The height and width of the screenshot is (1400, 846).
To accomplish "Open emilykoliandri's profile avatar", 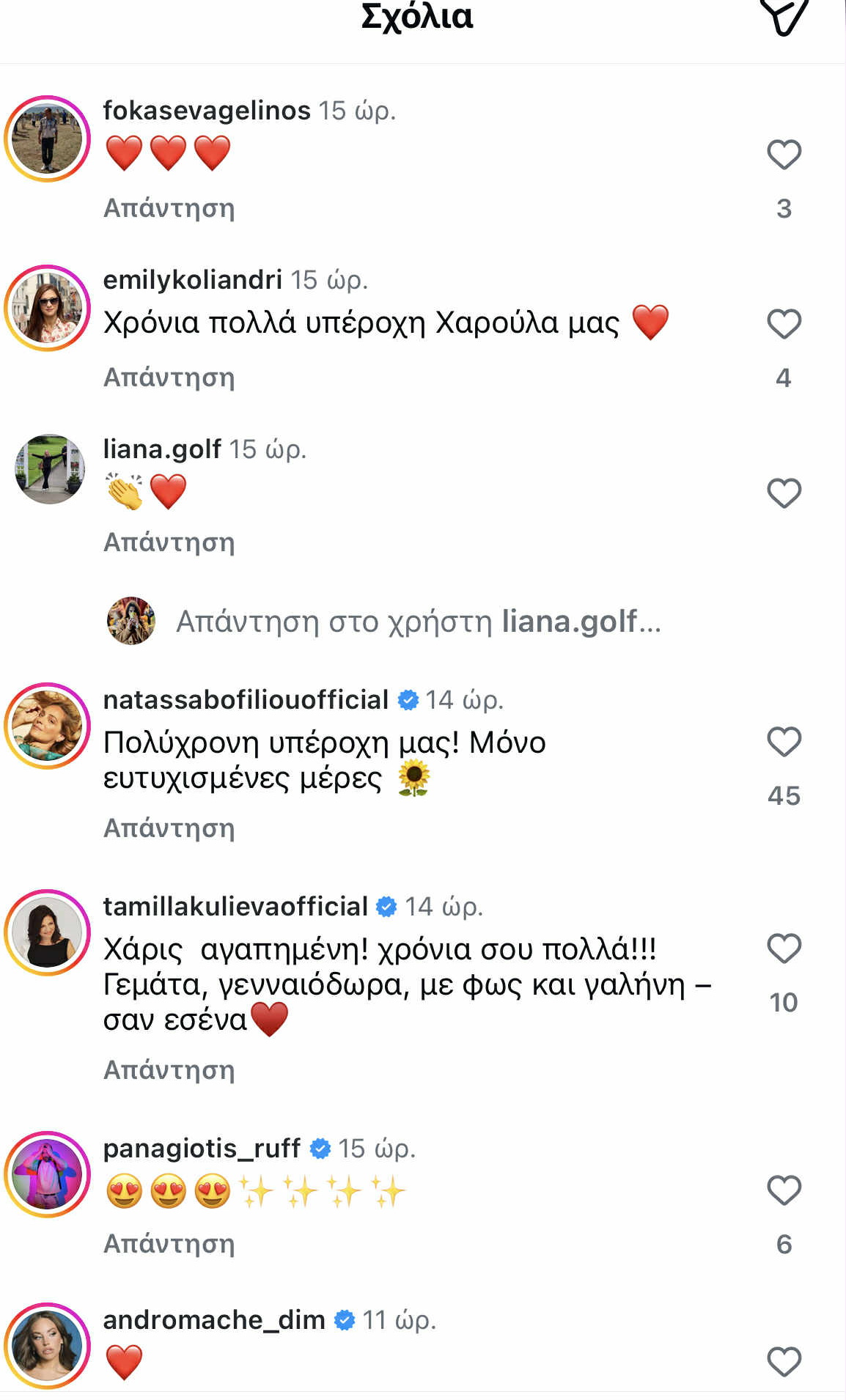I will pos(48,308).
